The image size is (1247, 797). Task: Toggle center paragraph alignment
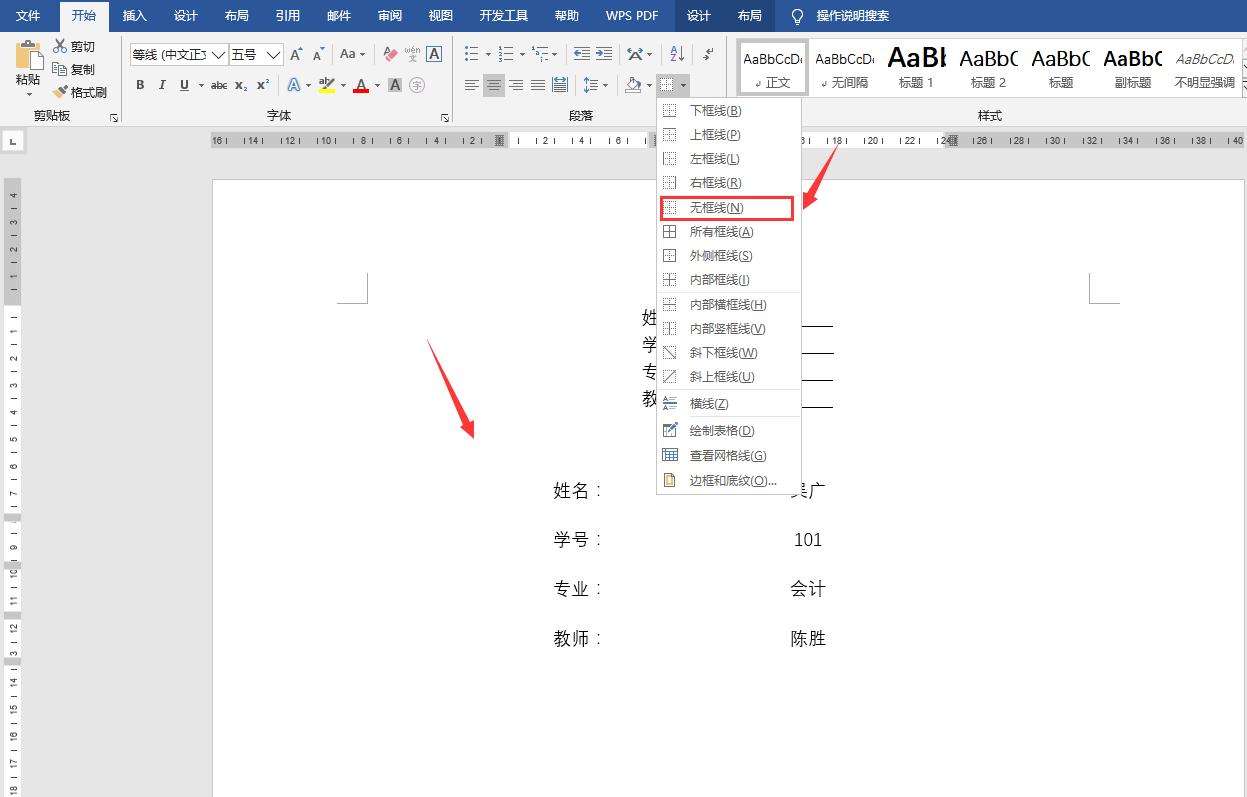pyautogui.click(x=493, y=85)
